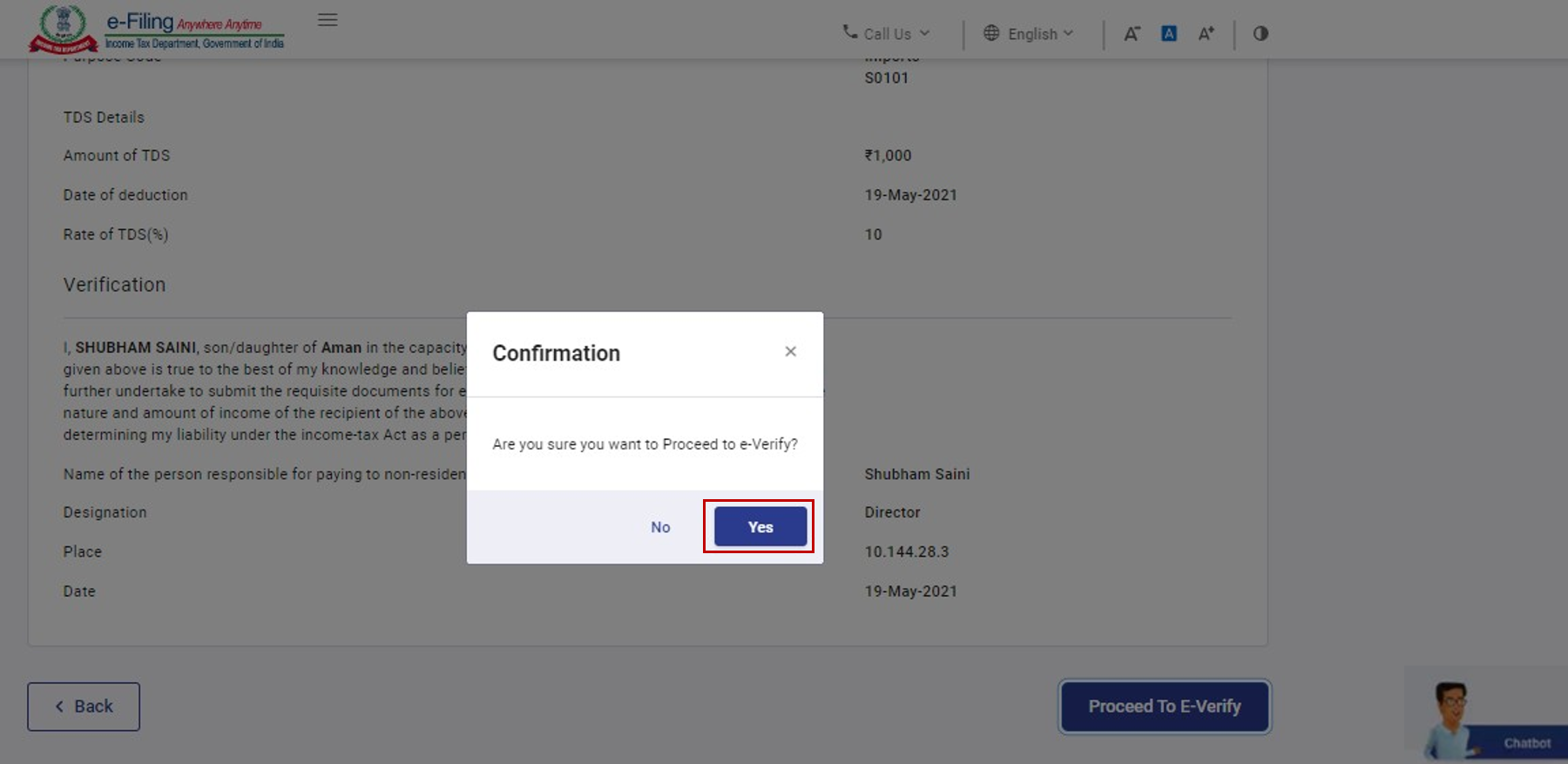The height and width of the screenshot is (764, 1568).
Task: Click the Proceed To E-Verify button
Action: [1165, 707]
